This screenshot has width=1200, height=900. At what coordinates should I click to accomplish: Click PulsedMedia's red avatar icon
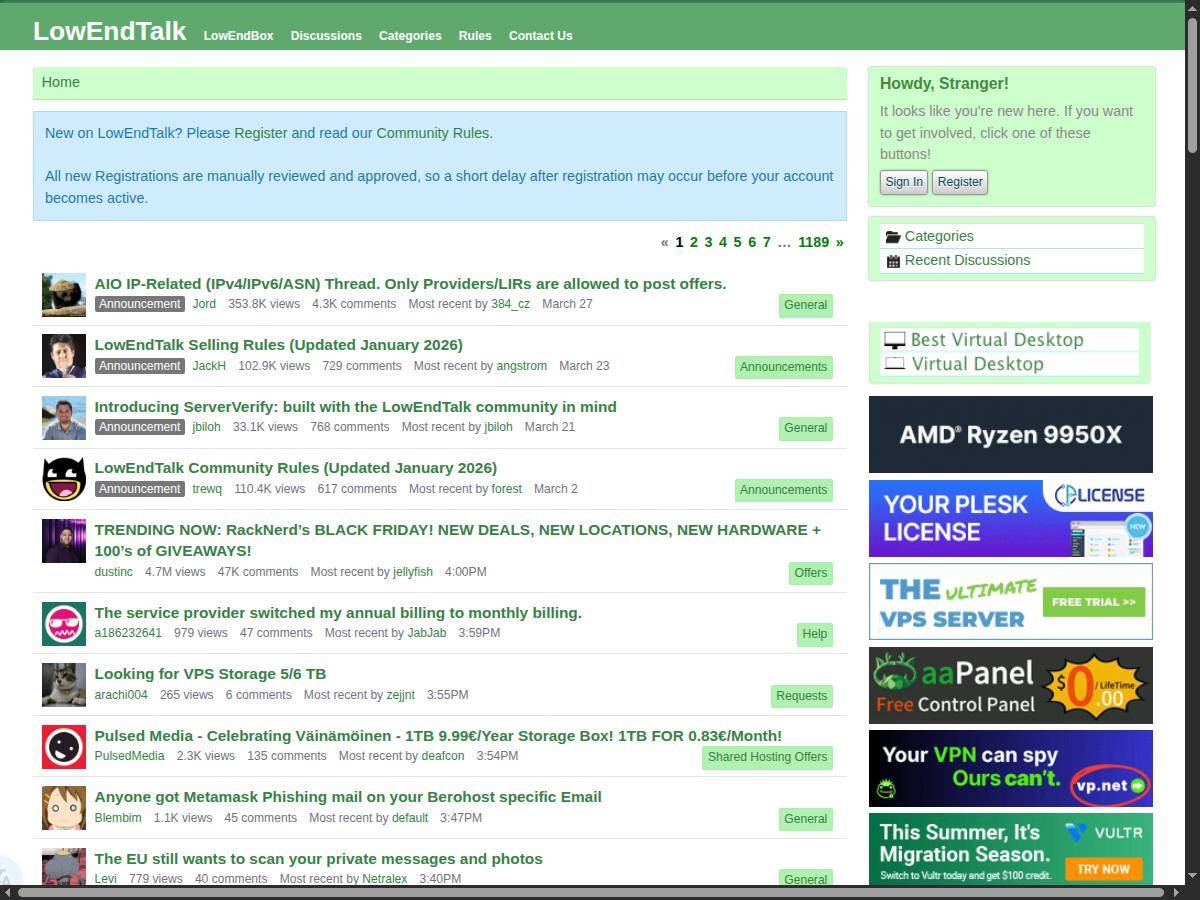pos(64,747)
